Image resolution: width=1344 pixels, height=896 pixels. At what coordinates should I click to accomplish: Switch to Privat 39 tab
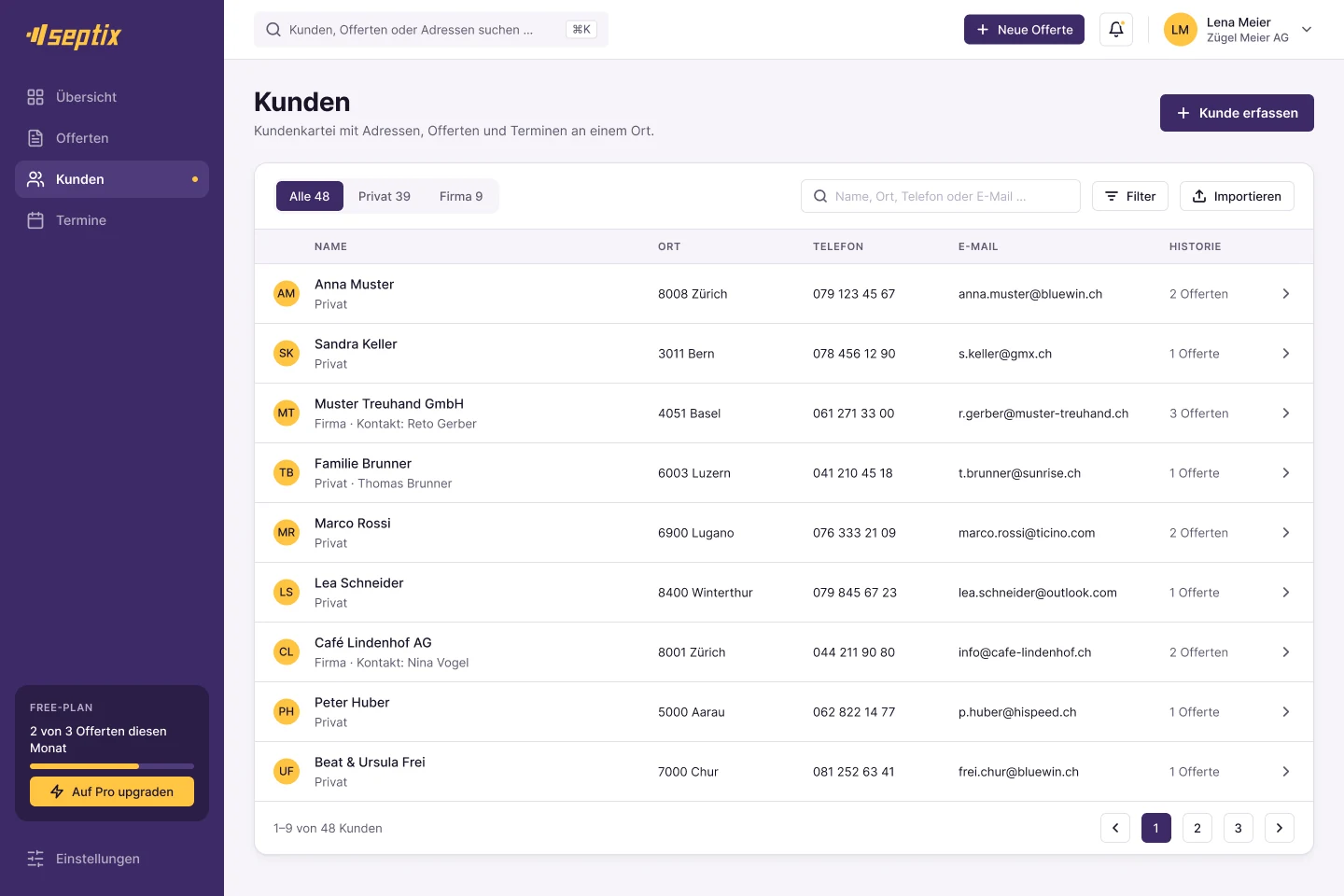coord(385,196)
